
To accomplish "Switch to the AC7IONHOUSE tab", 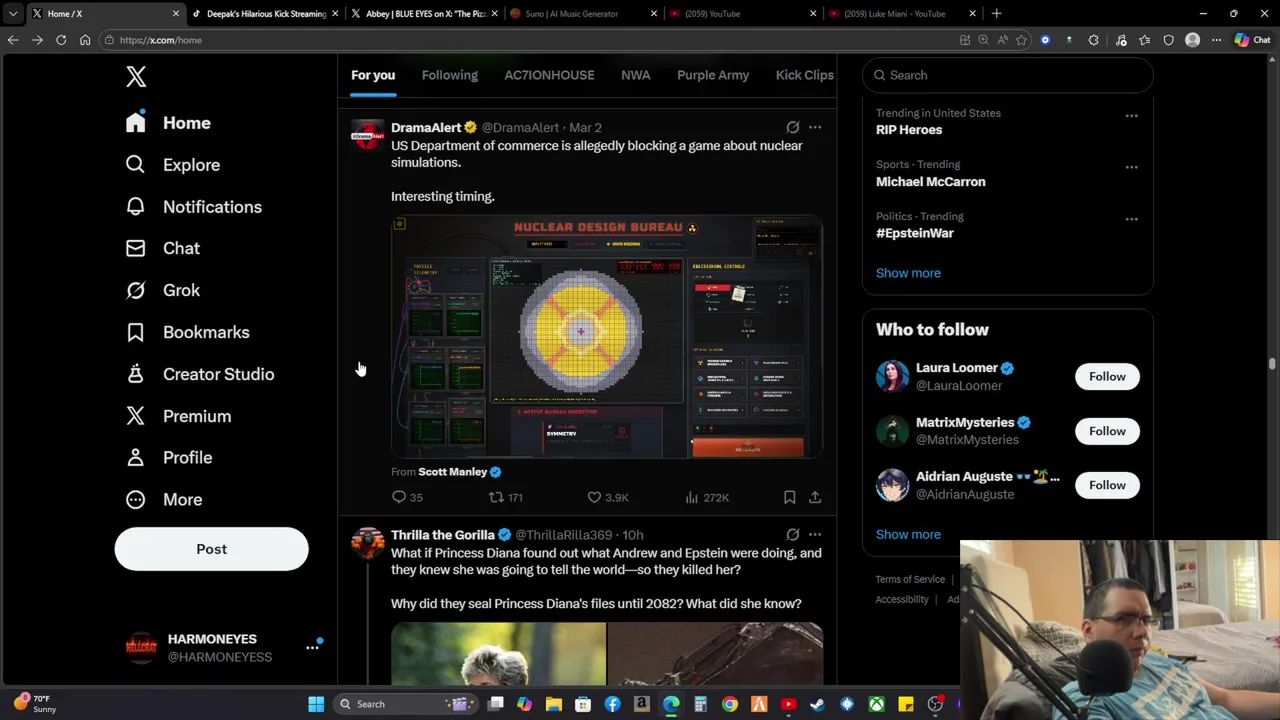I will tap(549, 75).
